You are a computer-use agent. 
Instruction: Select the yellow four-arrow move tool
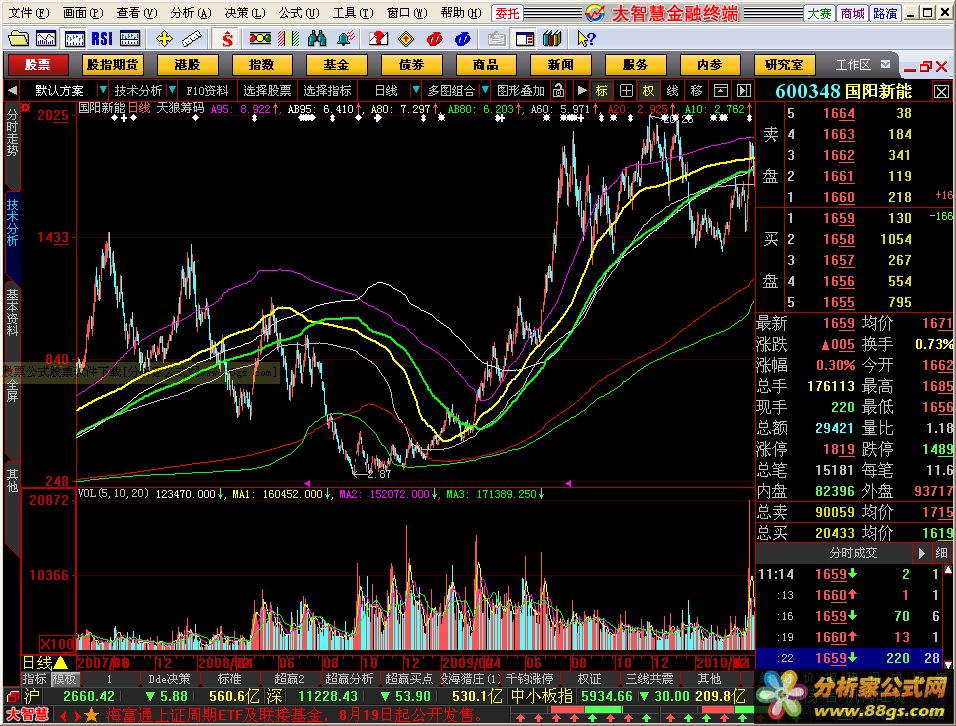click(164, 39)
